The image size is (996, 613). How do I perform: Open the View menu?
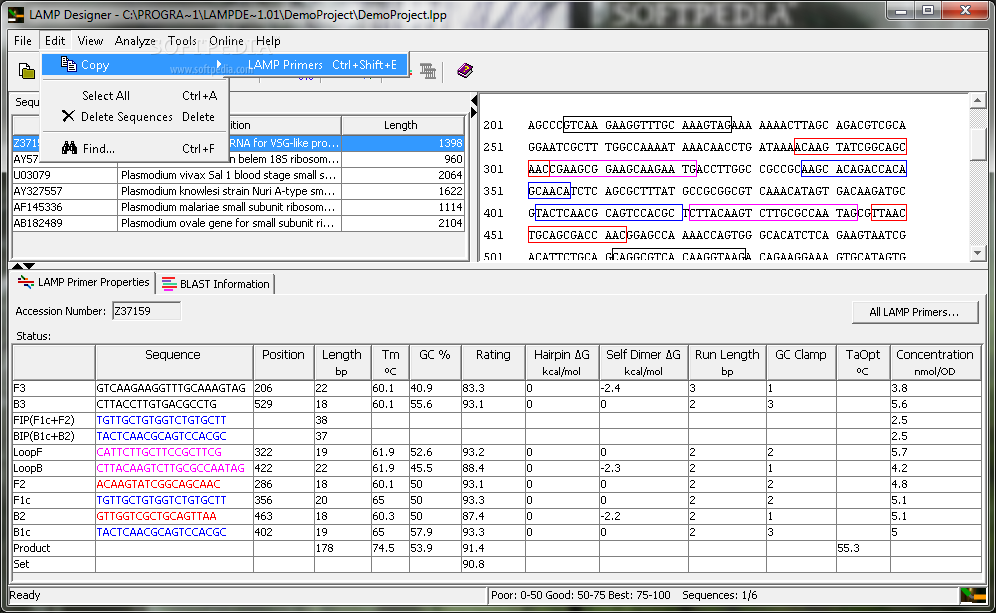pyautogui.click(x=90, y=41)
